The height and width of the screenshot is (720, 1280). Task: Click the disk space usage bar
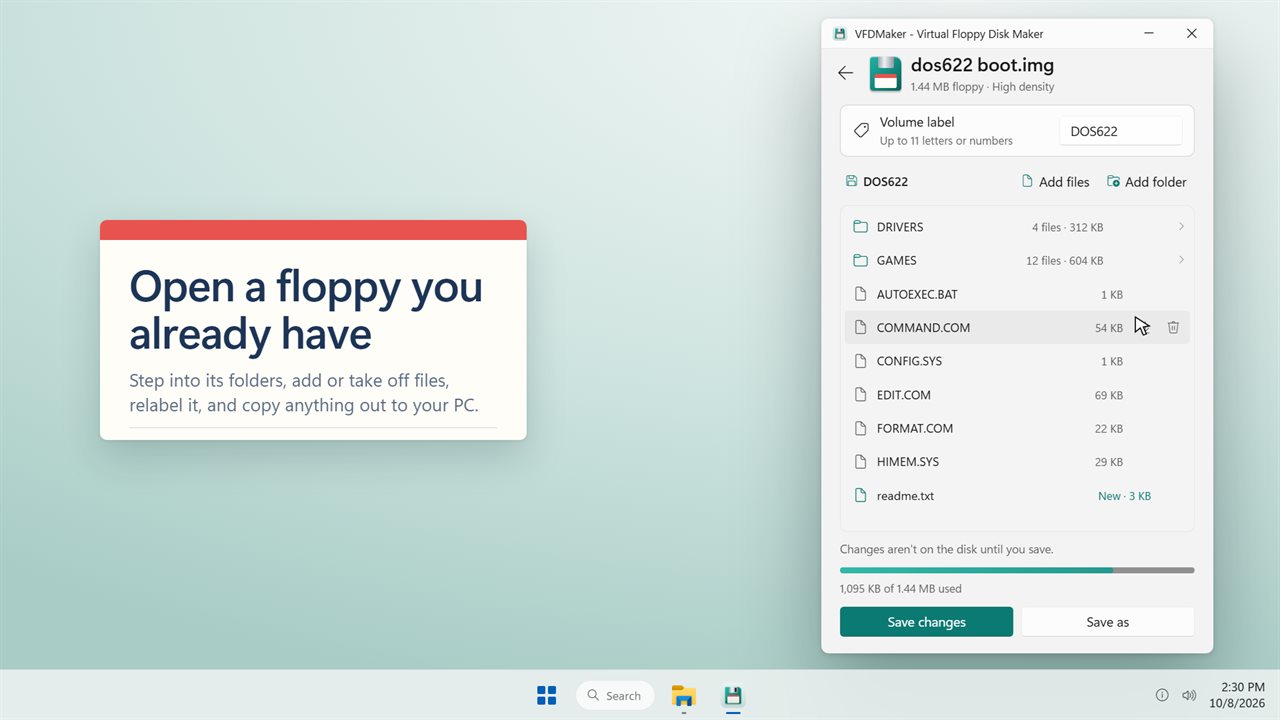[x=1017, y=570]
